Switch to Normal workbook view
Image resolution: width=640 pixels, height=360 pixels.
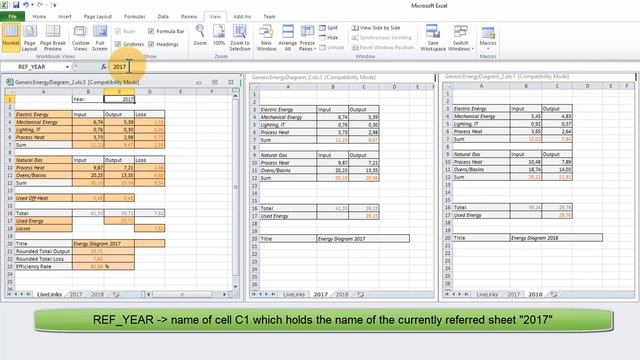[11, 37]
